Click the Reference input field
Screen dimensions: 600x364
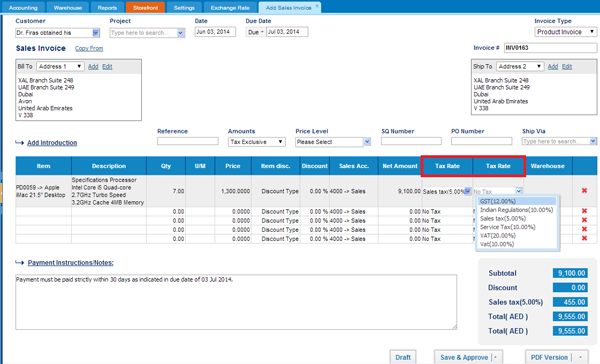[x=188, y=141]
